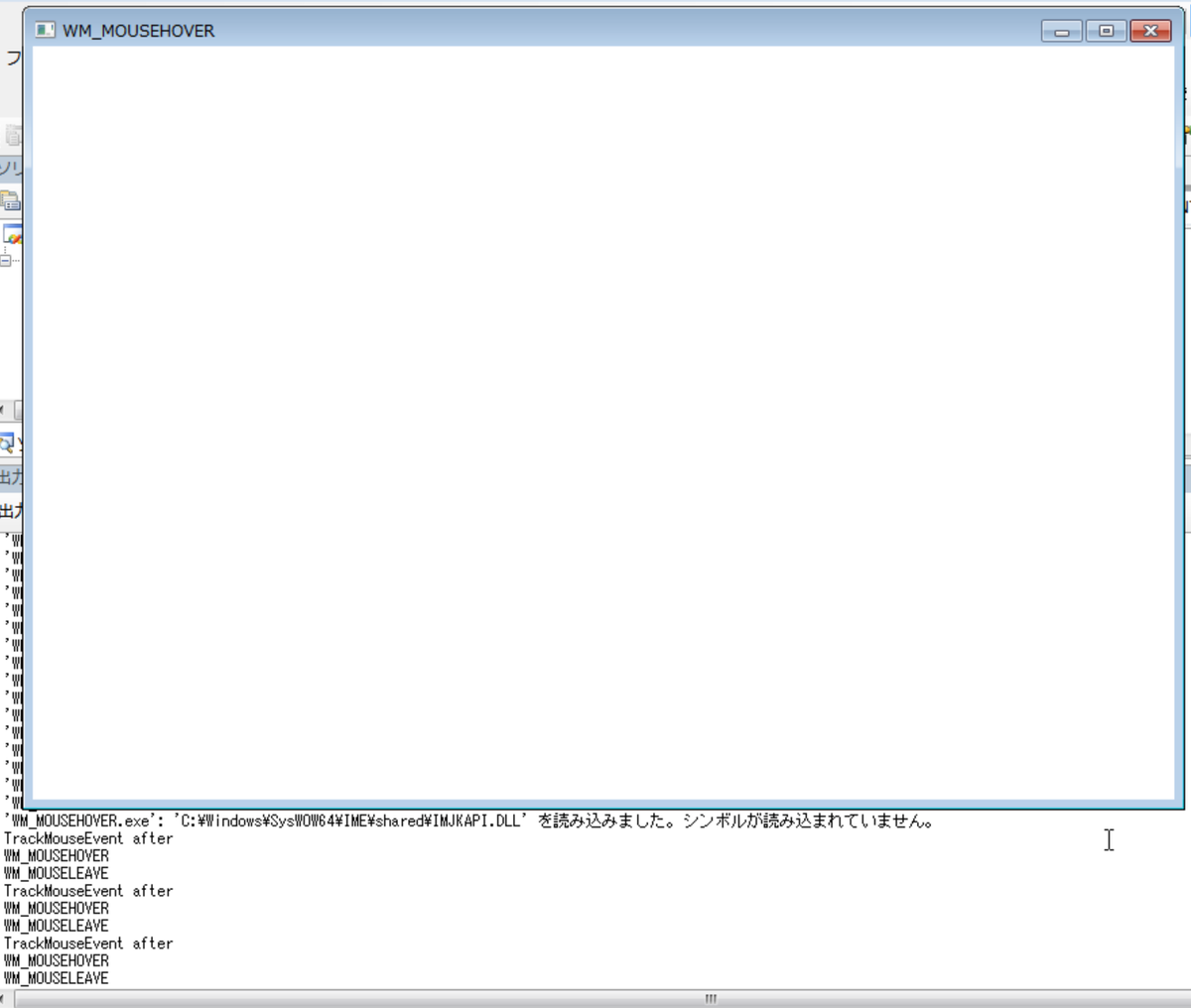
Task: Maximize the WM_MOUSEHOVER window
Action: 1106,31
